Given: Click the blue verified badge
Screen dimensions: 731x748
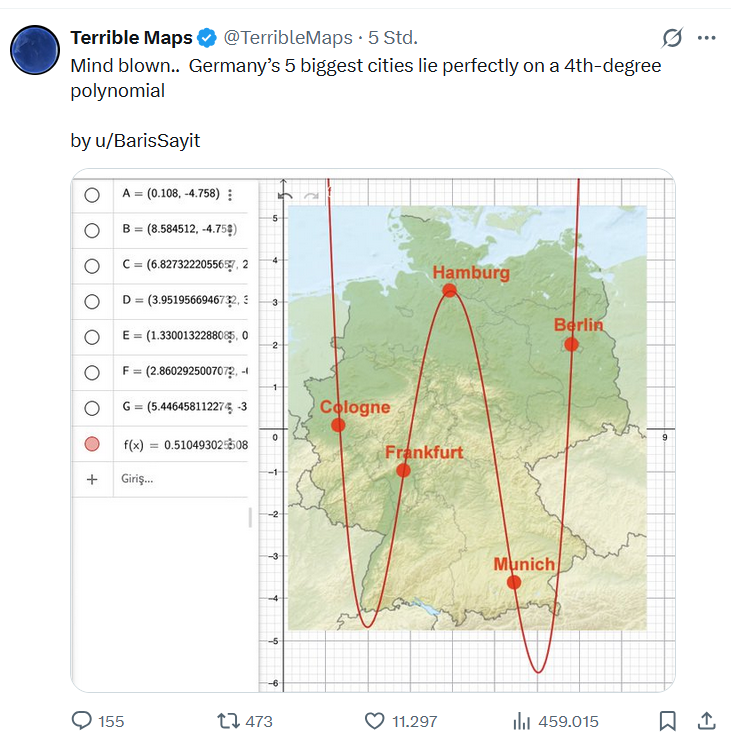Looking at the screenshot, I should click(x=207, y=38).
